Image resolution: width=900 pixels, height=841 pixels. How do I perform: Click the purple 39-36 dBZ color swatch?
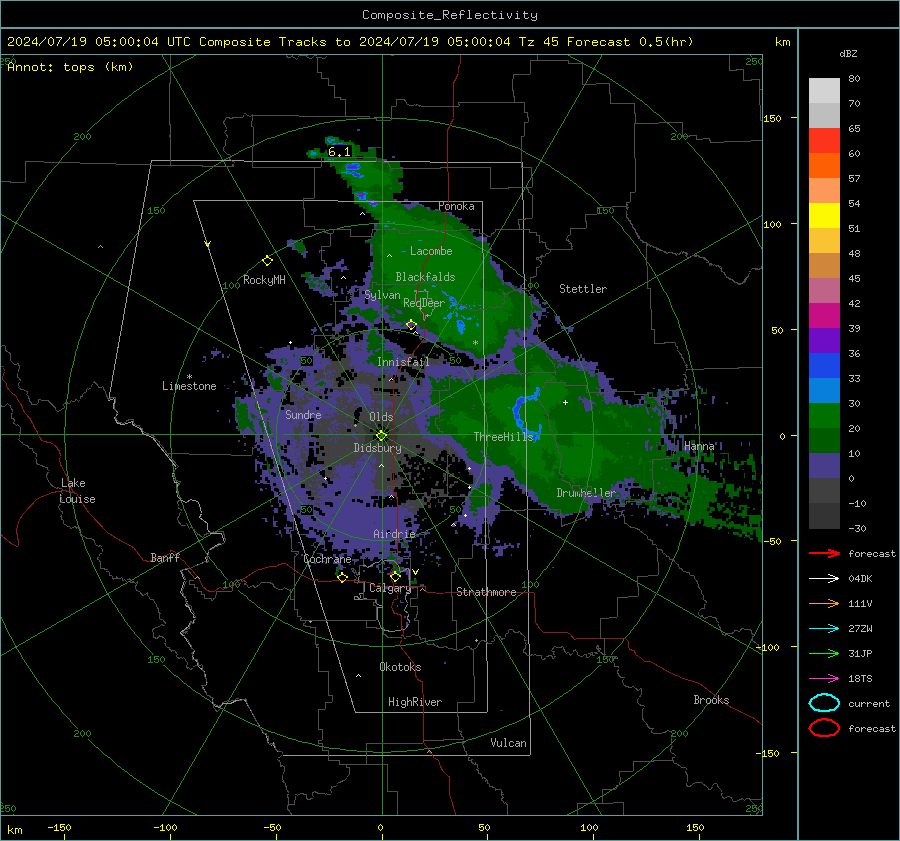click(x=824, y=340)
